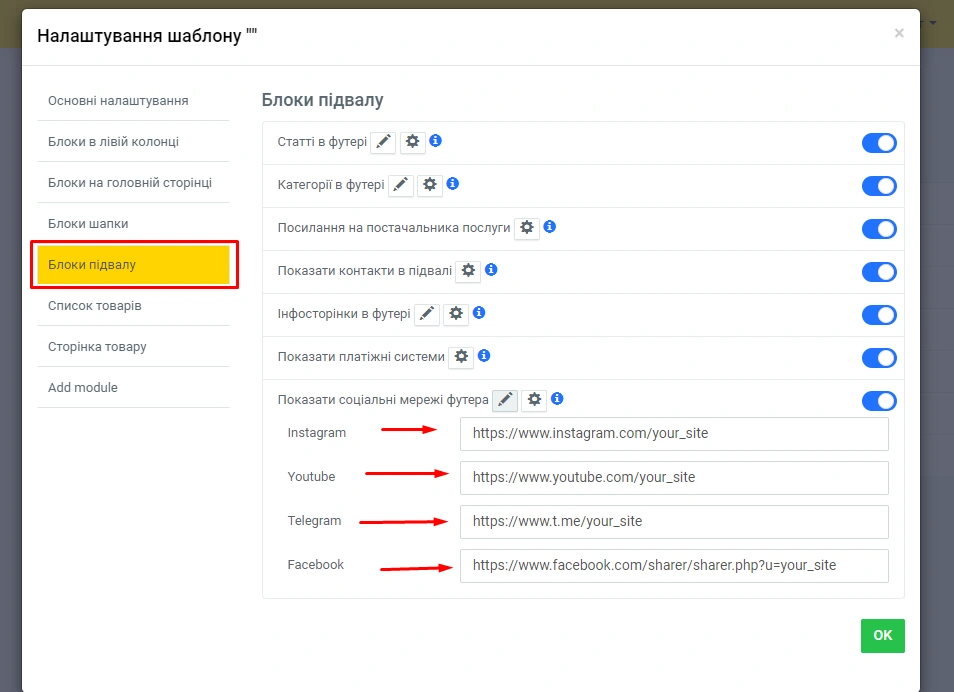
Task: Click pencil edit icon for Статті в футері
Action: coord(383,143)
